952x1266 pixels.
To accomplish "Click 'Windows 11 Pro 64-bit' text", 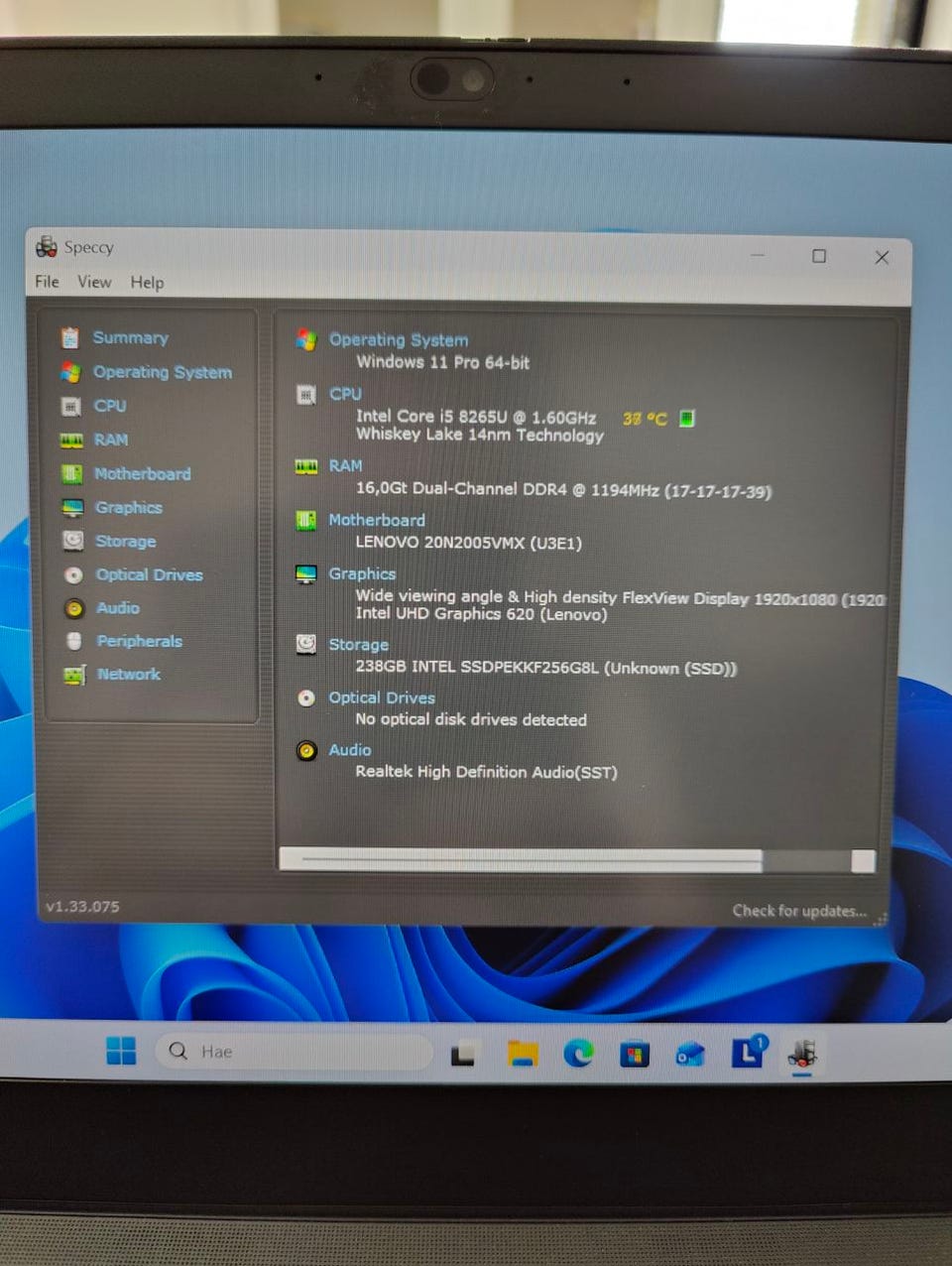I will (442, 362).
